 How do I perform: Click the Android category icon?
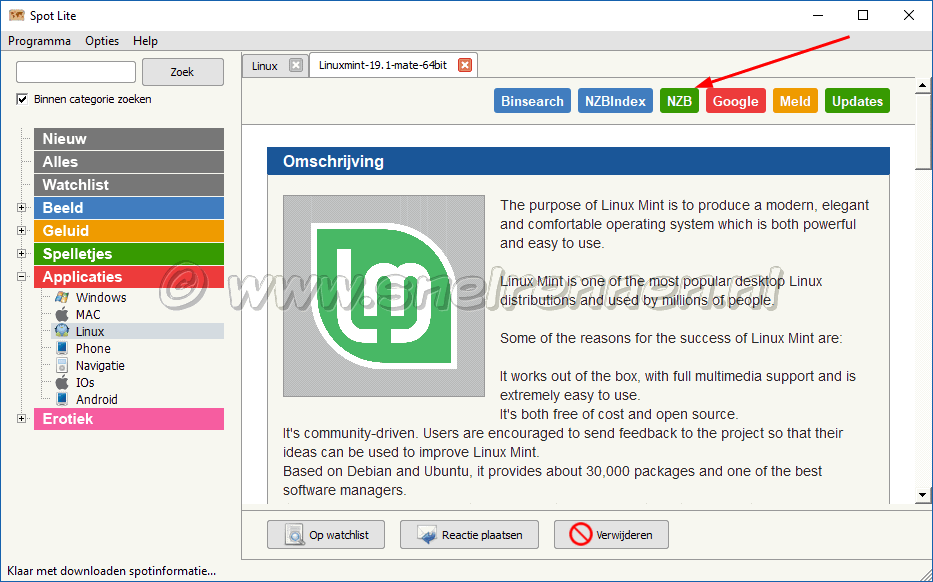[x=62, y=399]
